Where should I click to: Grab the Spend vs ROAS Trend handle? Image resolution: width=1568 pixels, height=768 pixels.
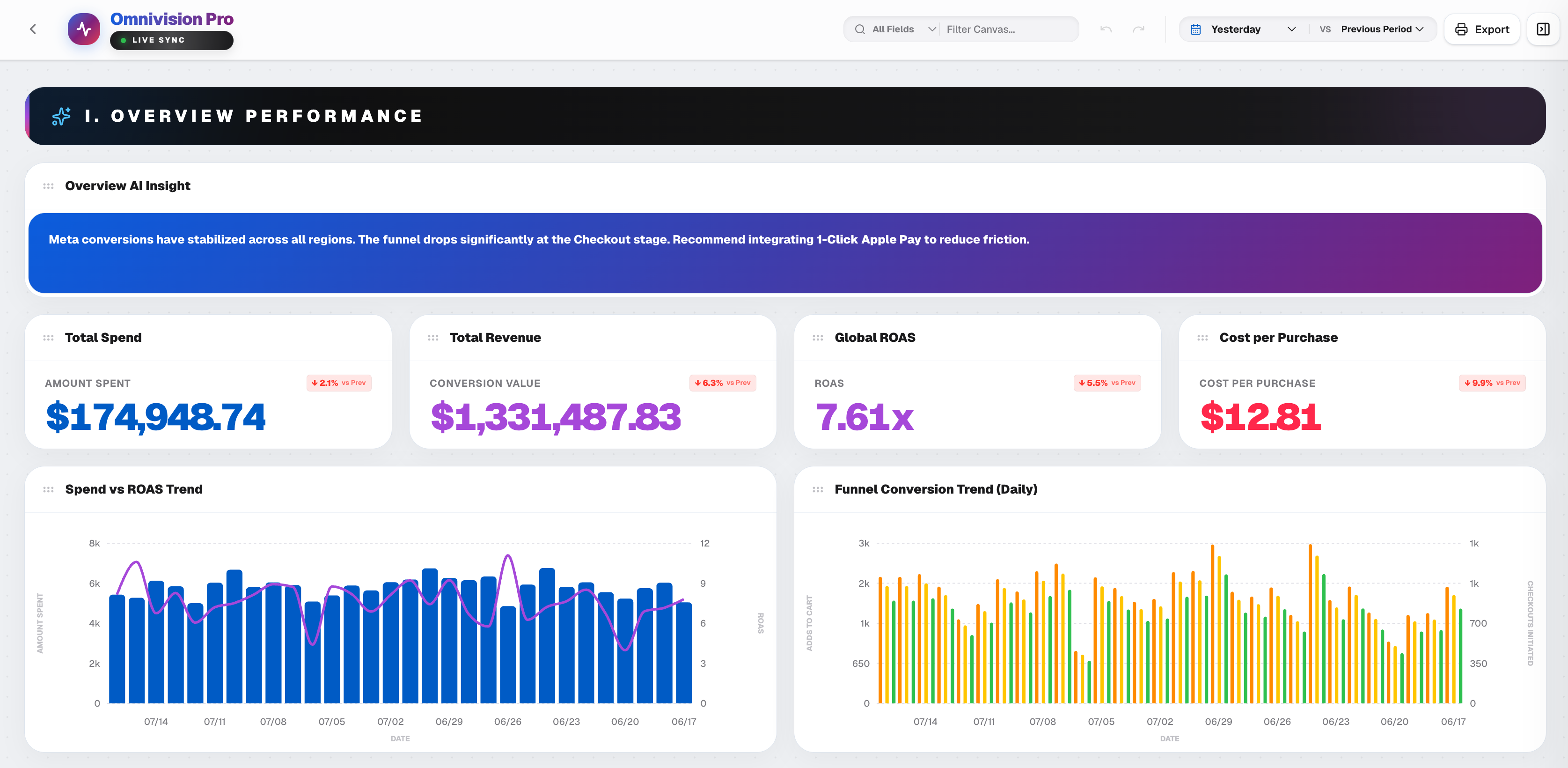tap(49, 489)
